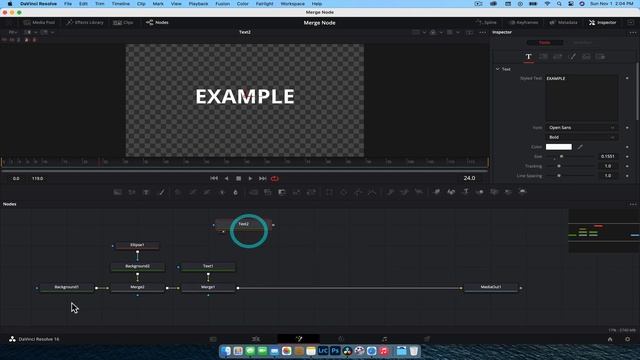Click the Stop playback button
This screenshot has height=360, width=640.
click(238, 178)
